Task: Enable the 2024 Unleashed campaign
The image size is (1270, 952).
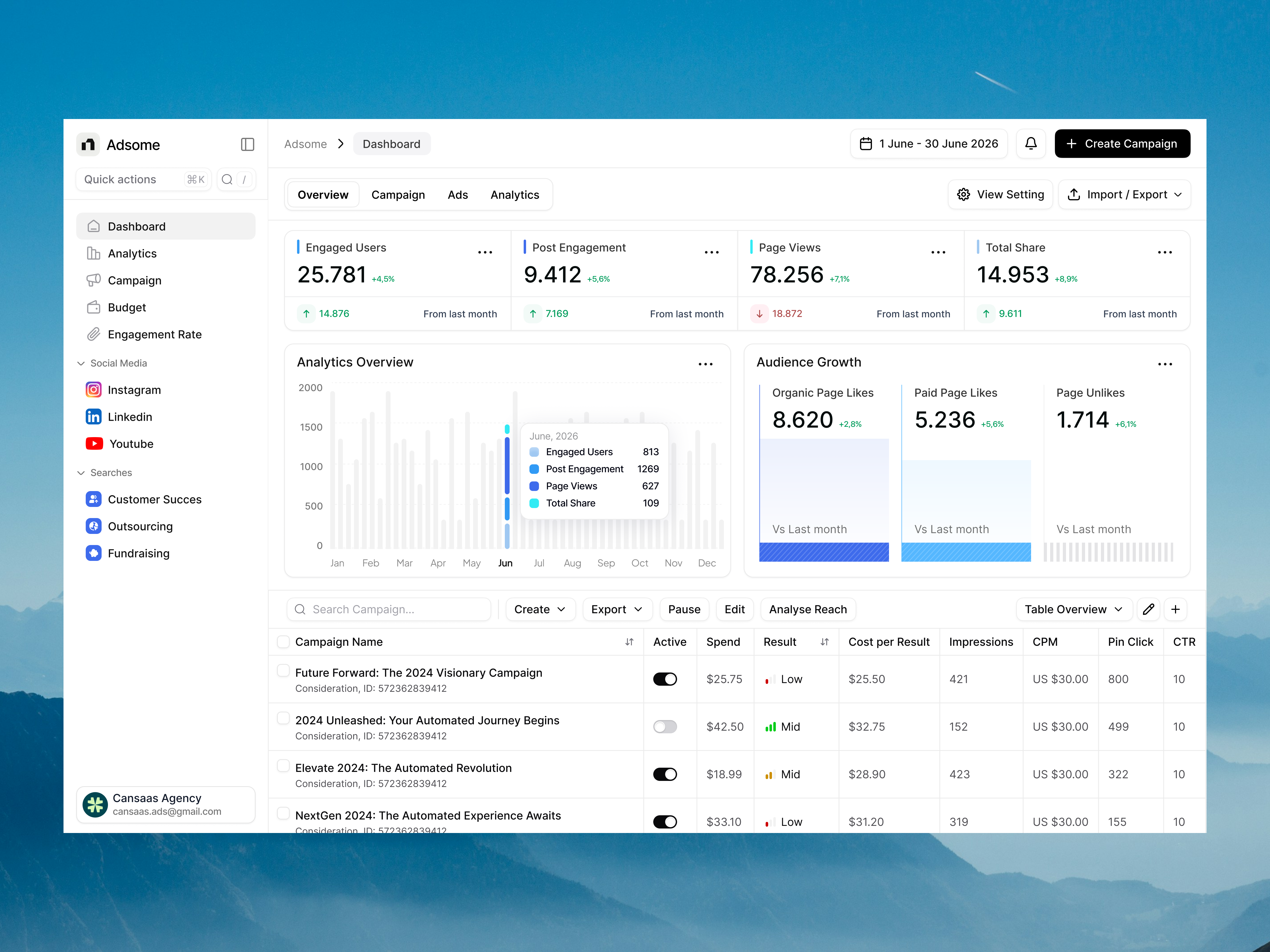Action: pos(665,726)
